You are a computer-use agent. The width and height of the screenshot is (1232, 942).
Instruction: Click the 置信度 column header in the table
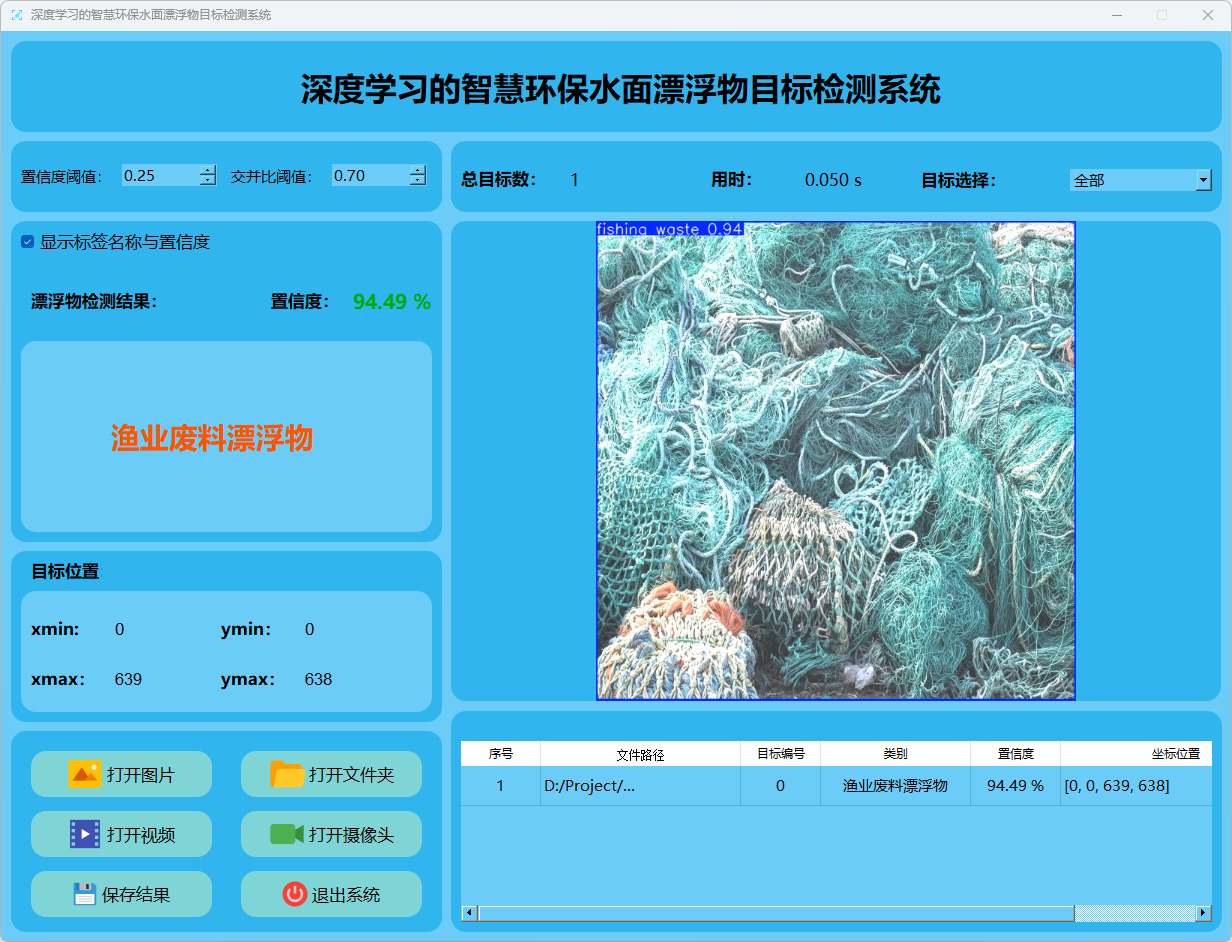click(x=1015, y=754)
